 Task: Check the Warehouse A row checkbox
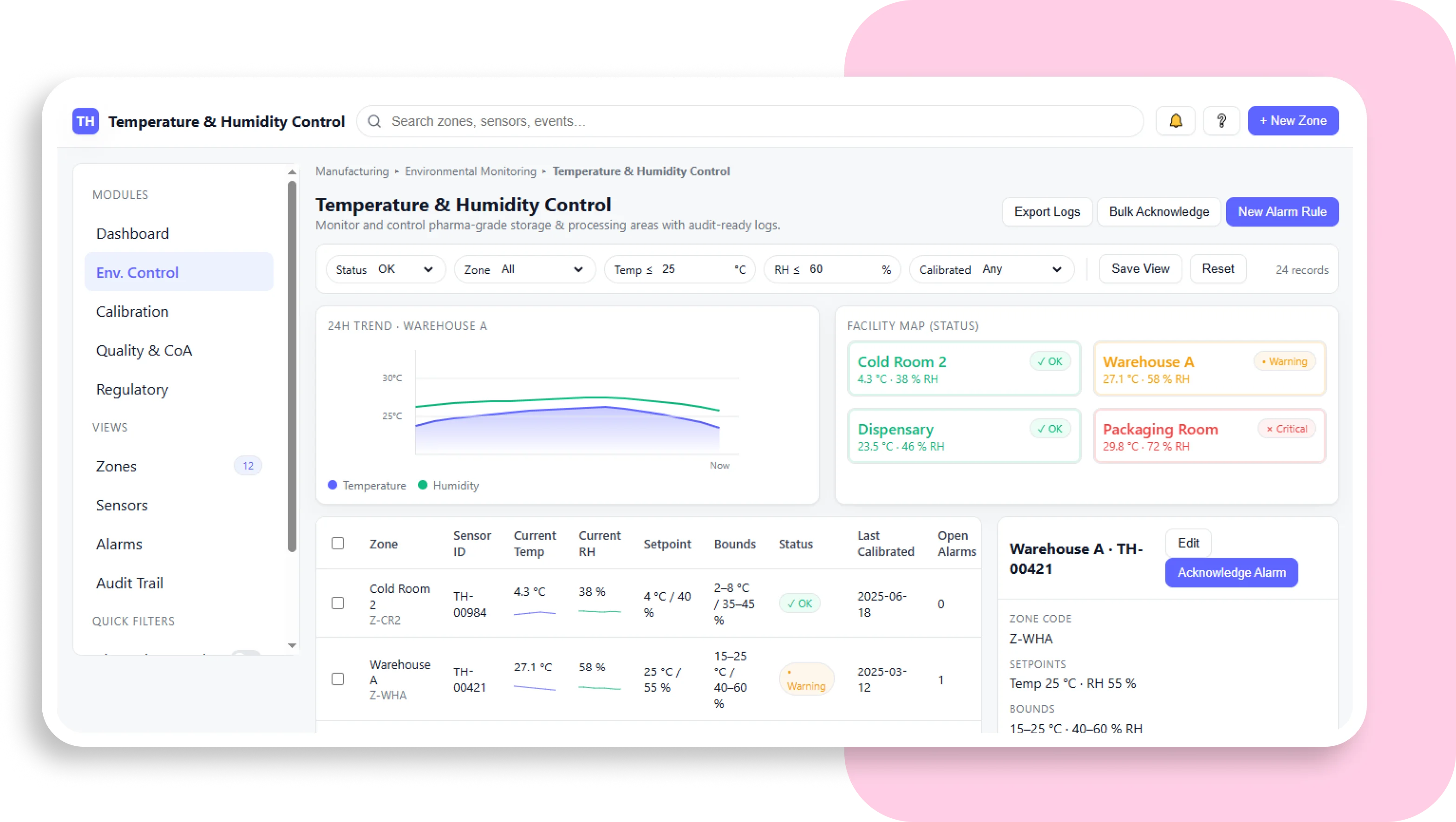338,679
